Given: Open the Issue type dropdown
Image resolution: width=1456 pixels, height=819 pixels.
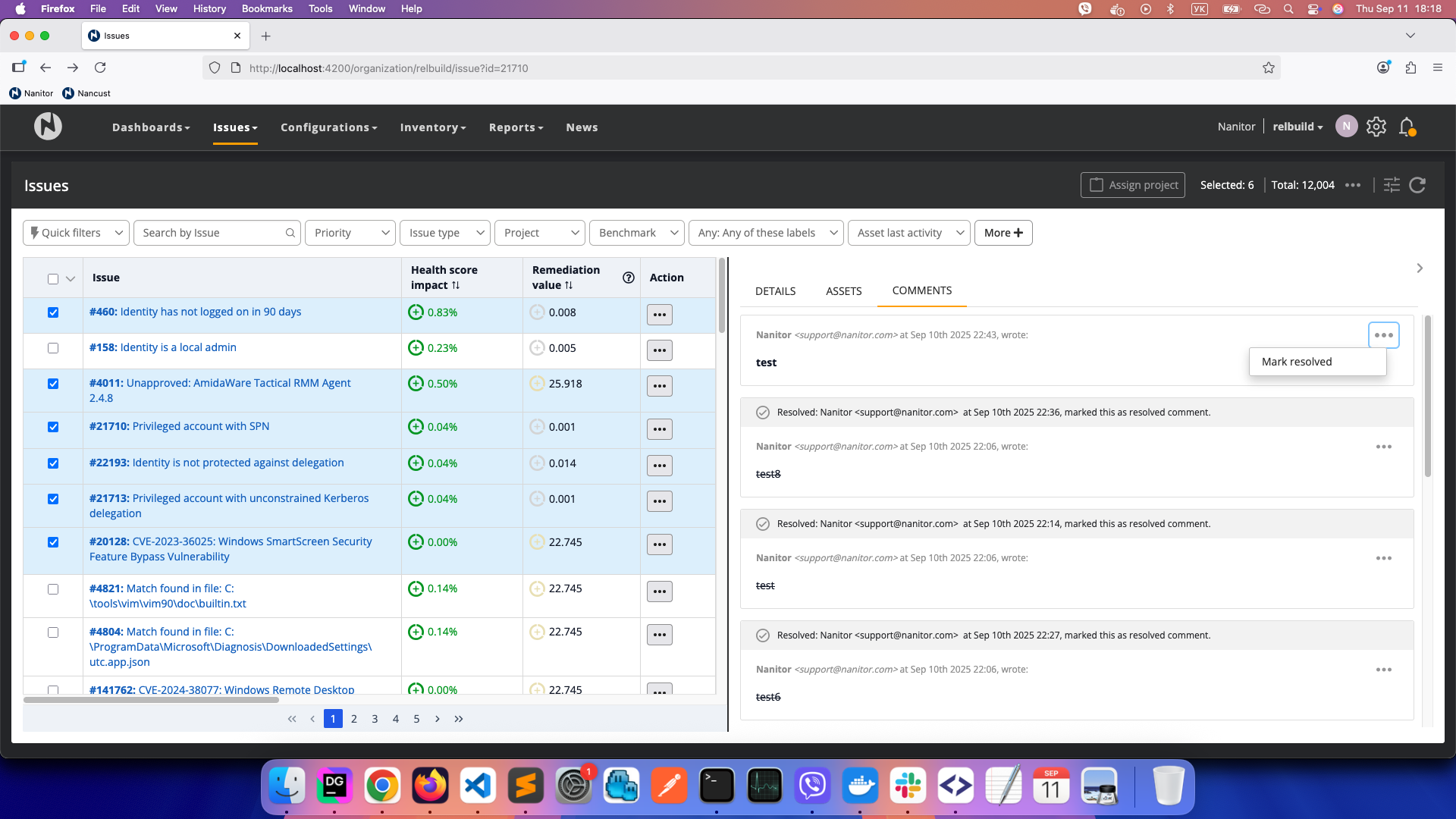Looking at the screenshot, I should click(444, 233).
